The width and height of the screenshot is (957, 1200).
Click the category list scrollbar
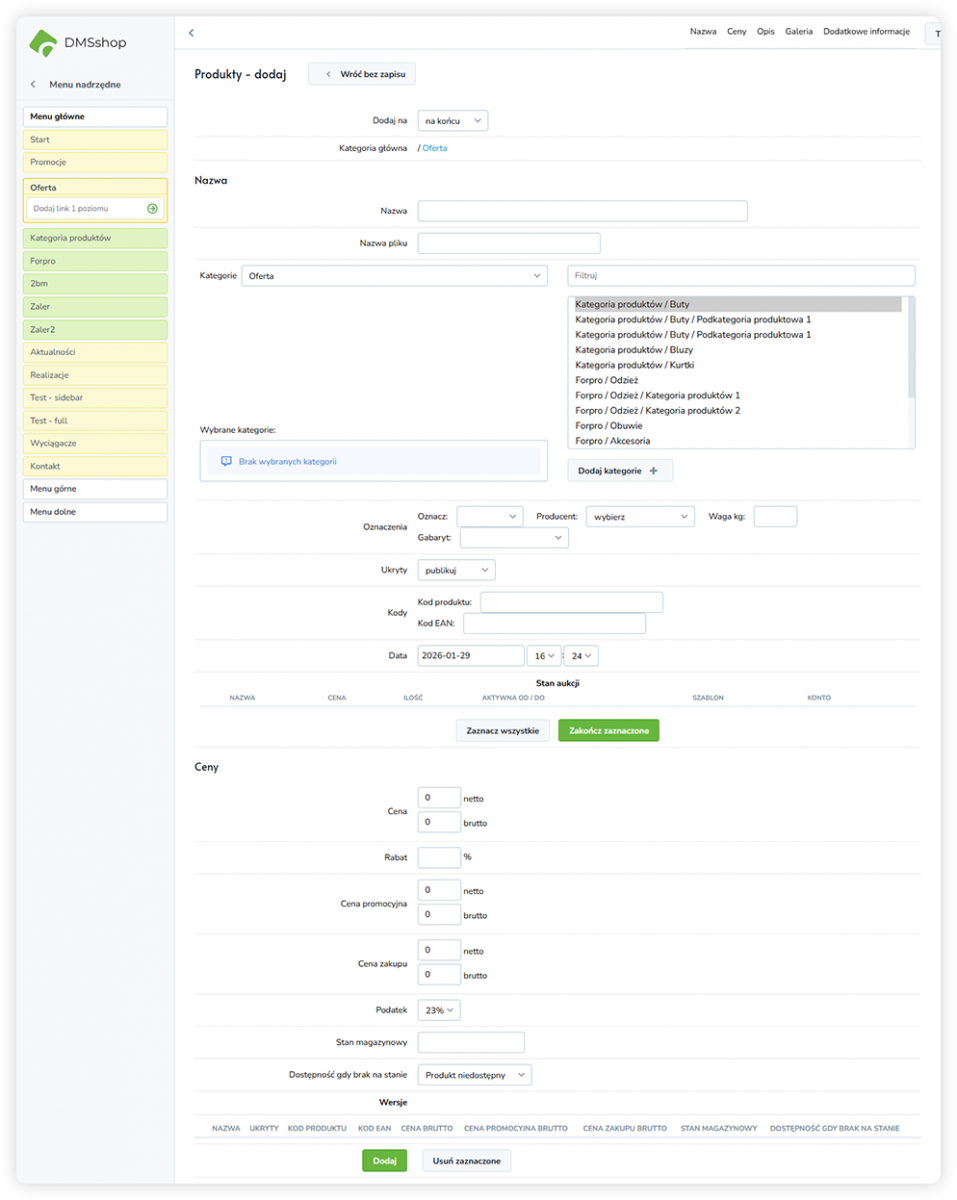point(910,345)
